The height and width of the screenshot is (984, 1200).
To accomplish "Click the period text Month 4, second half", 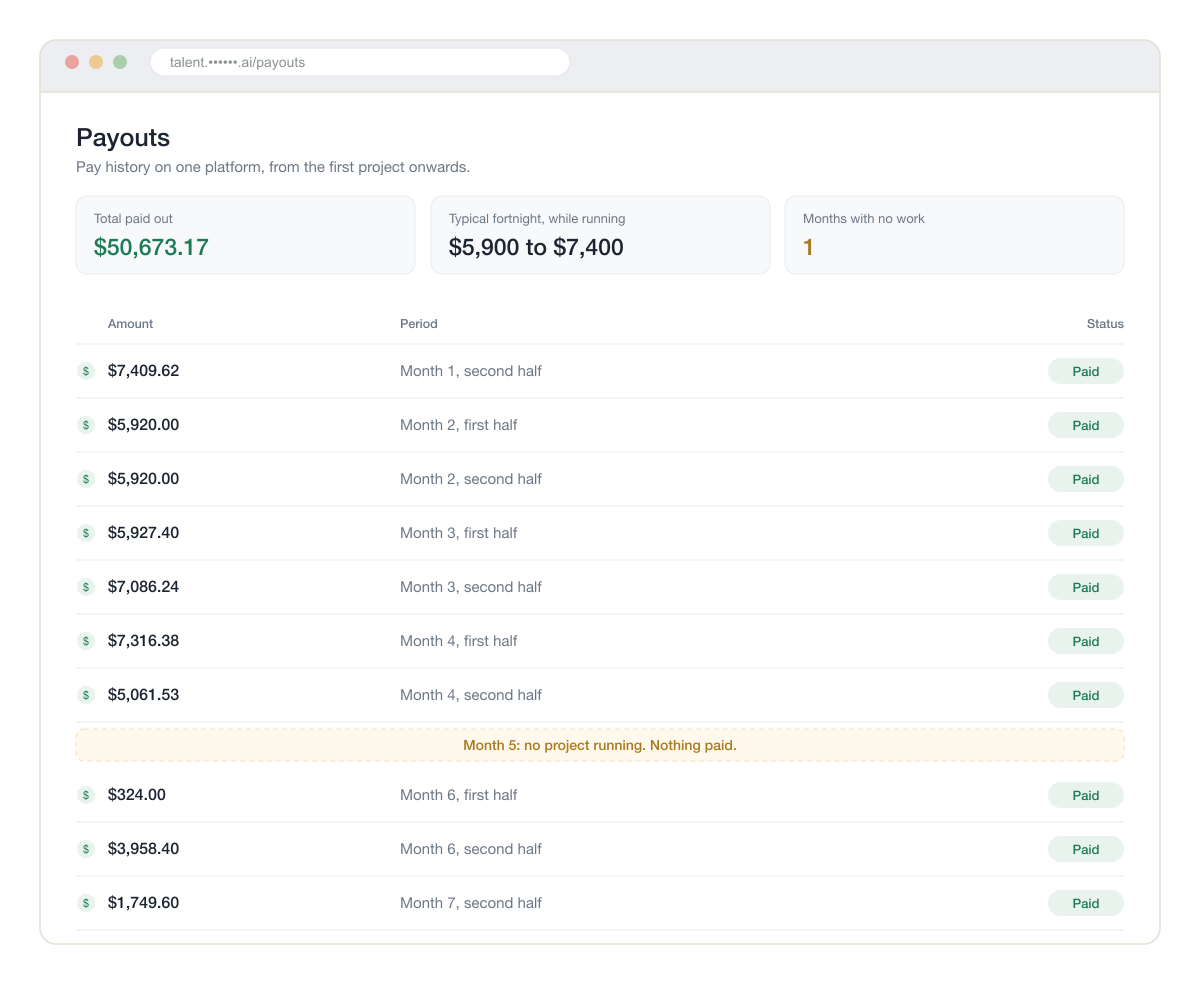I will click(x=471, y=695).
